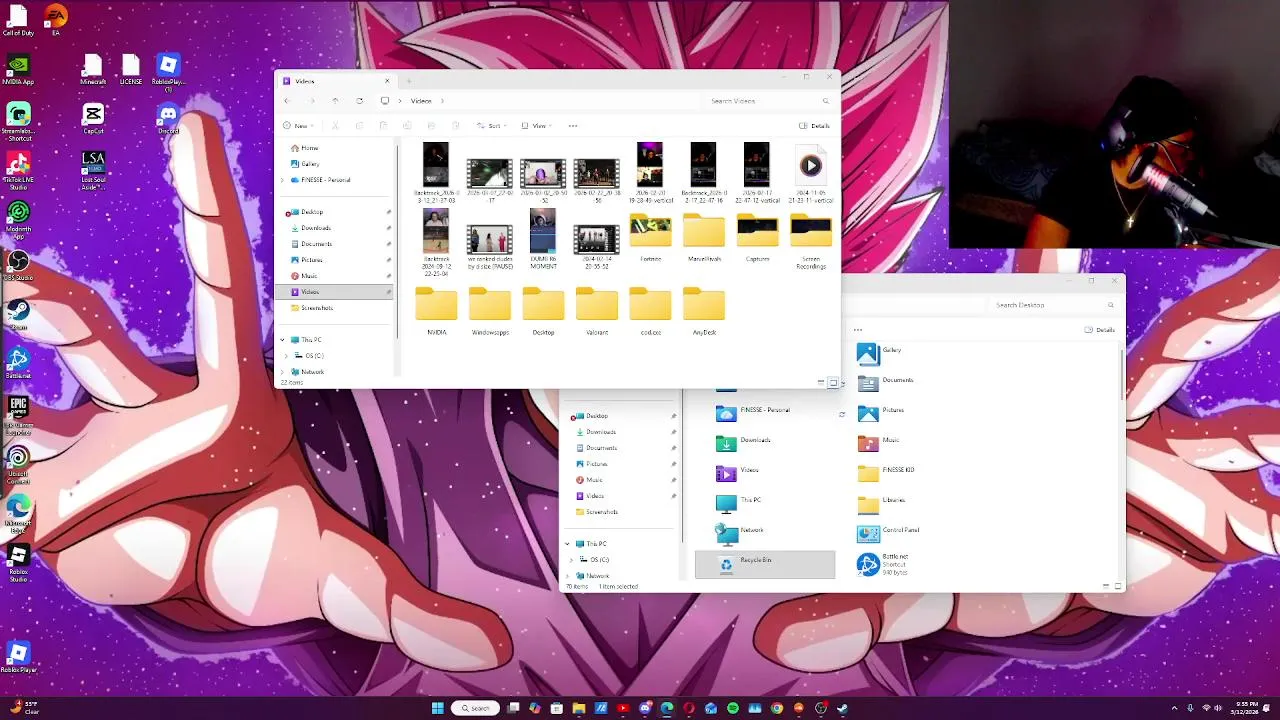Open the New dropdown in the Videos window
This screenshot has width=1280, height=720.
pos(298,126)
